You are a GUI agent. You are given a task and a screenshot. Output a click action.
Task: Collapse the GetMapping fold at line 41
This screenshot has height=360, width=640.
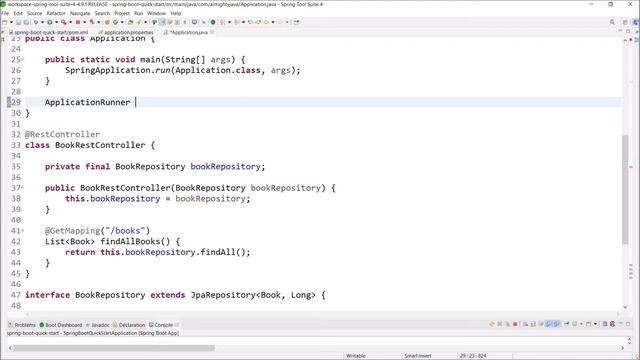[22, 231]
